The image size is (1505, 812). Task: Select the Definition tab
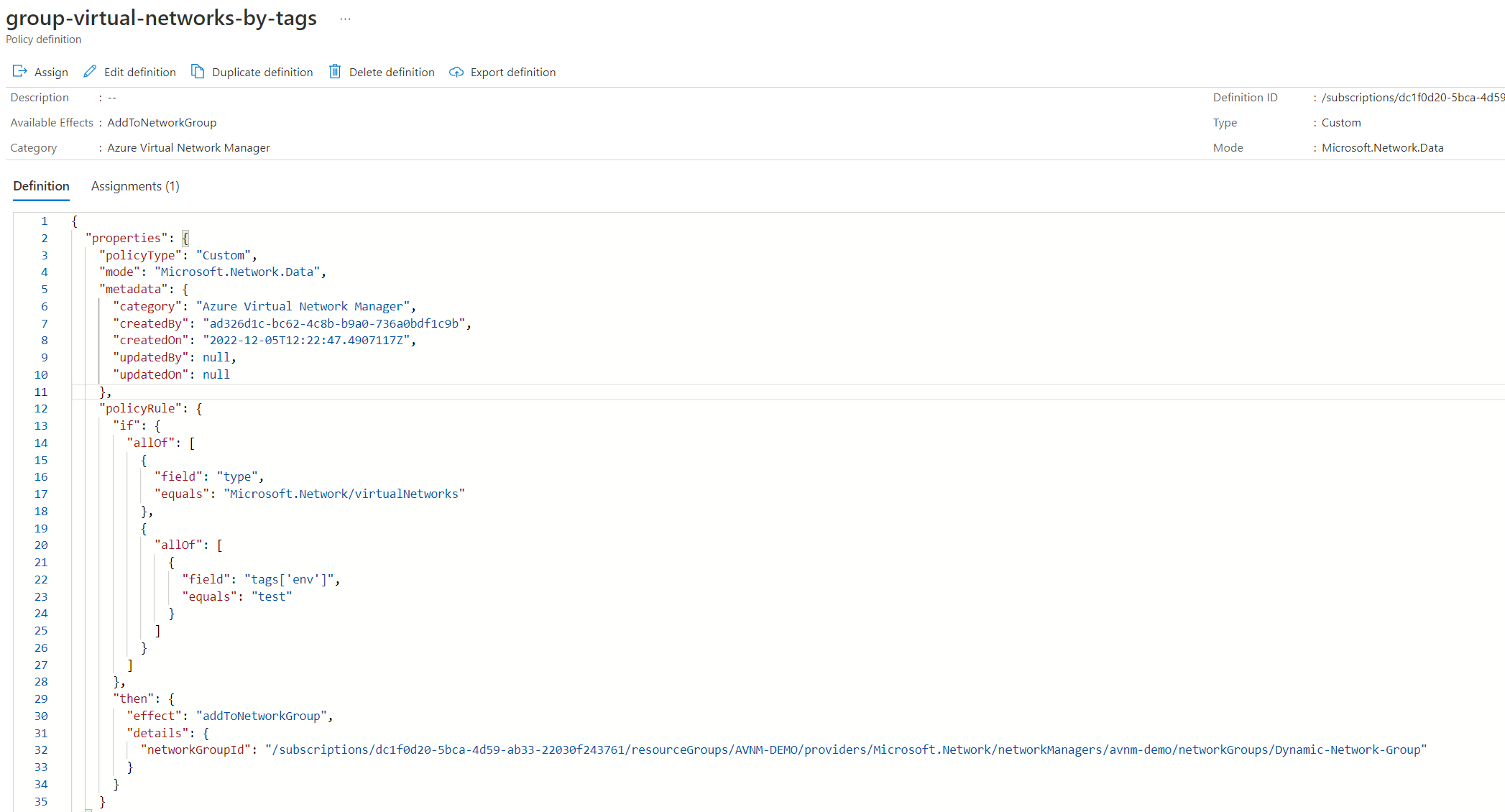coord(41,186)
